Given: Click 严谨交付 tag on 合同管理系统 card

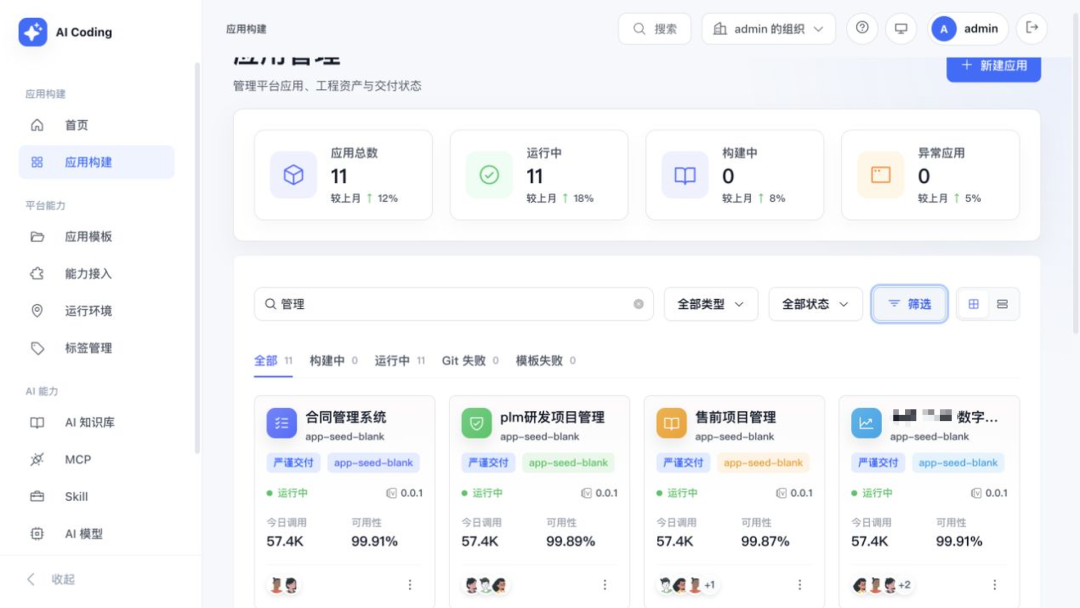Looking at the screenshot, I should click(293, 463).
